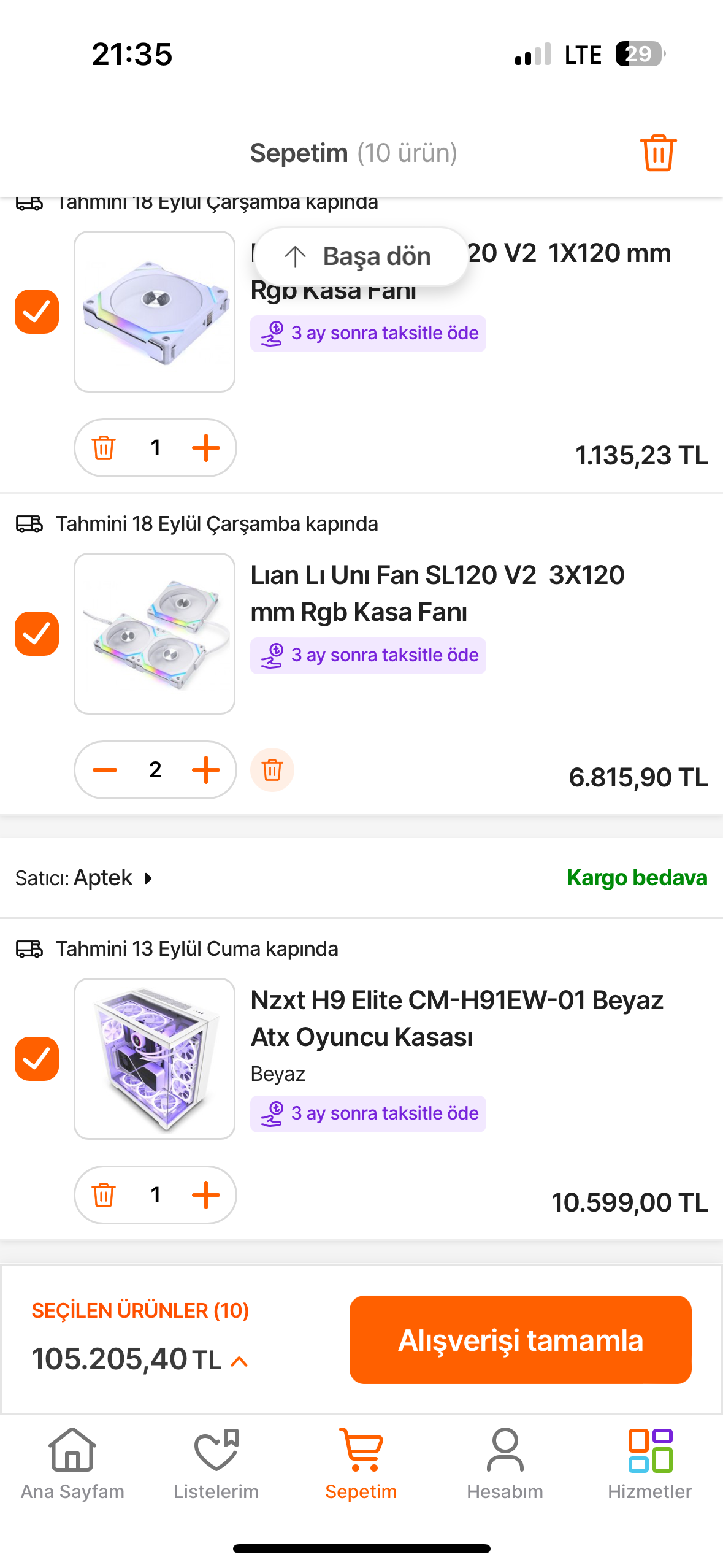Uncheck the 1X120 mm Rgb fan checkbox

click(x=37, y=312)
